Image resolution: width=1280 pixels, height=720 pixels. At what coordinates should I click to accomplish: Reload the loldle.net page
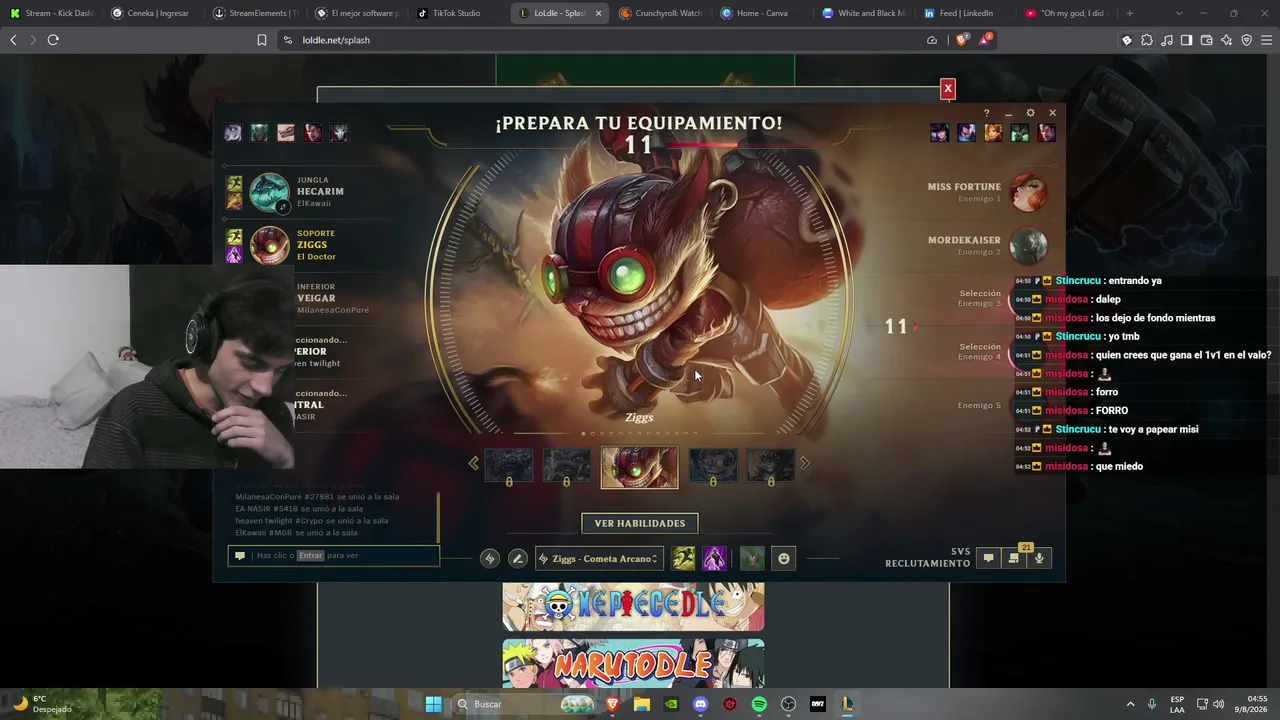tap(53, 40)
